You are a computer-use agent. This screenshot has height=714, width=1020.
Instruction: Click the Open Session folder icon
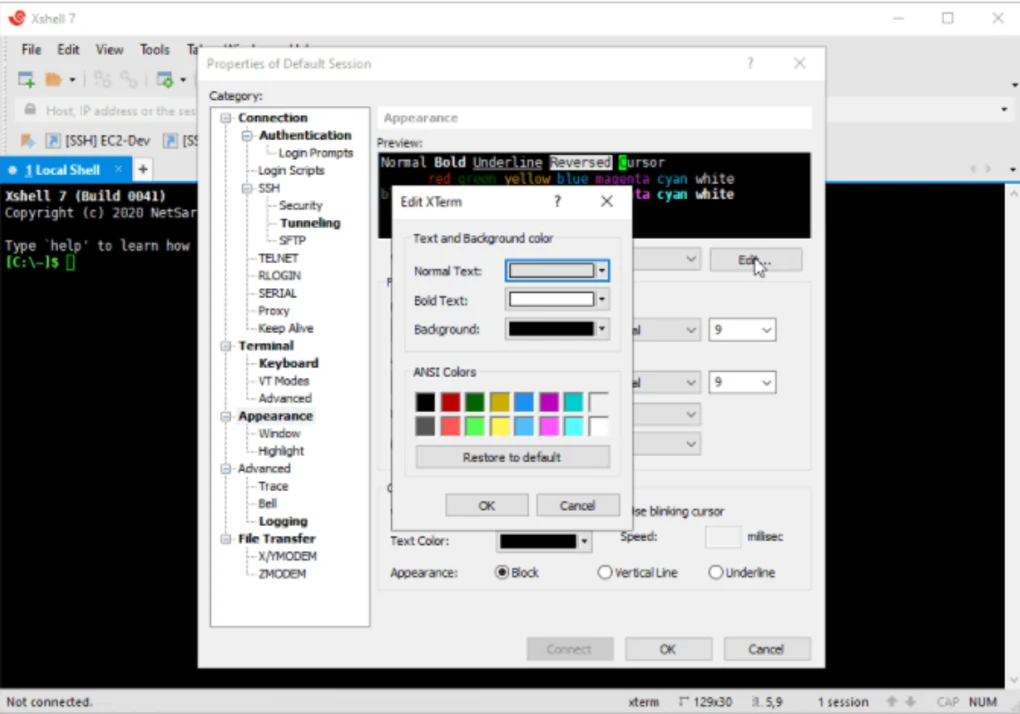54,79
